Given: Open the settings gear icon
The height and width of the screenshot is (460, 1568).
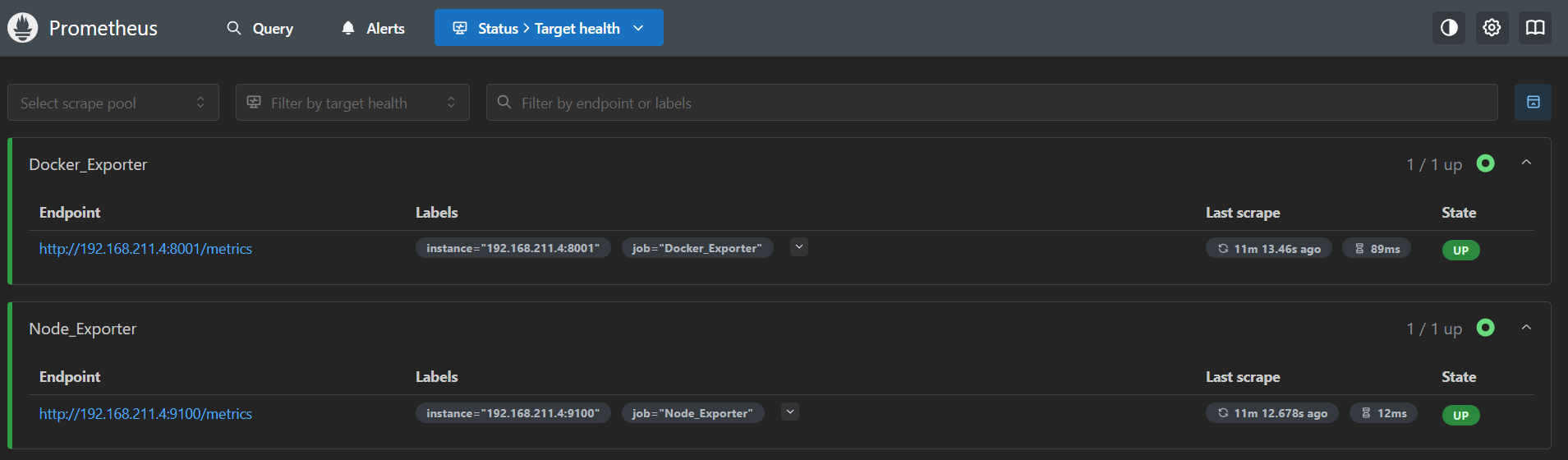Looking at the screenshot, I should pos(1492,28).
